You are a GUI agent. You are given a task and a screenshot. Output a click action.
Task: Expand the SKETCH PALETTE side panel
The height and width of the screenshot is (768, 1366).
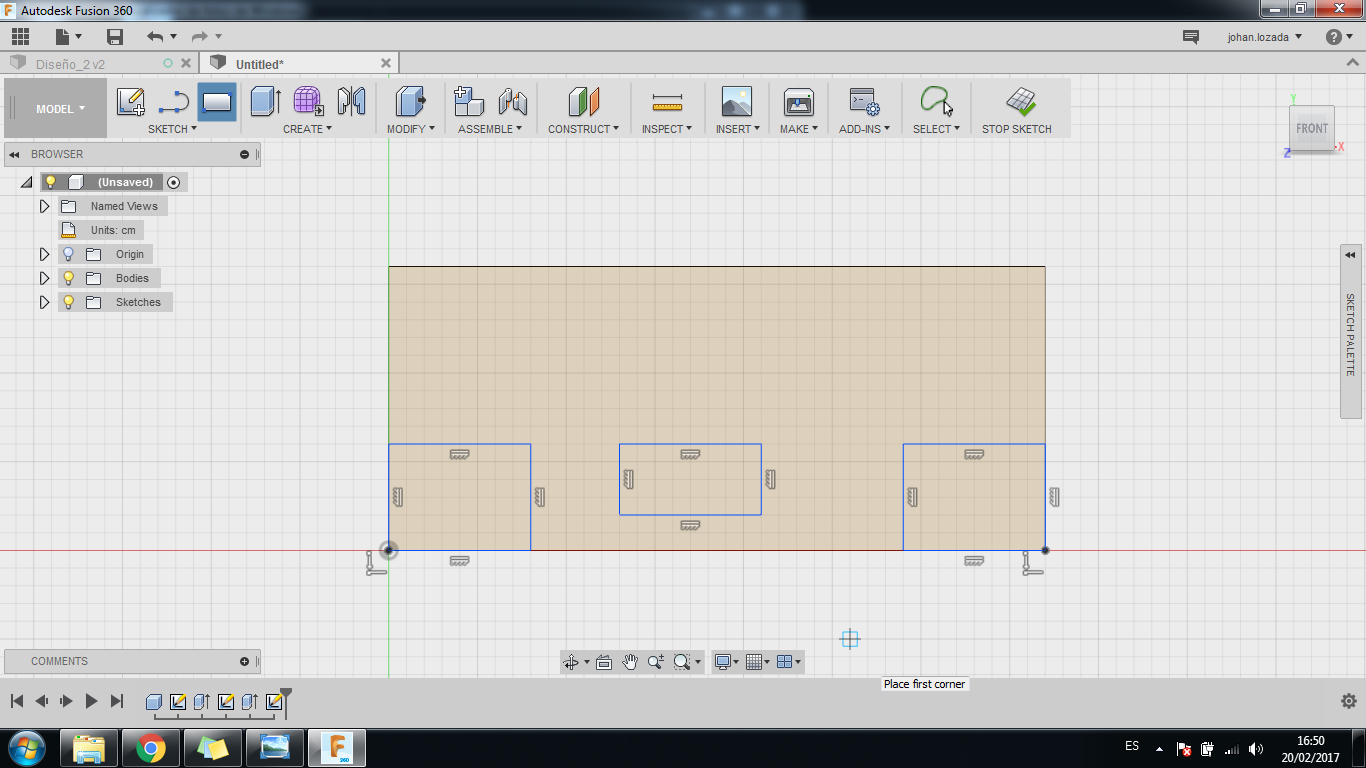pos(1351,331)
